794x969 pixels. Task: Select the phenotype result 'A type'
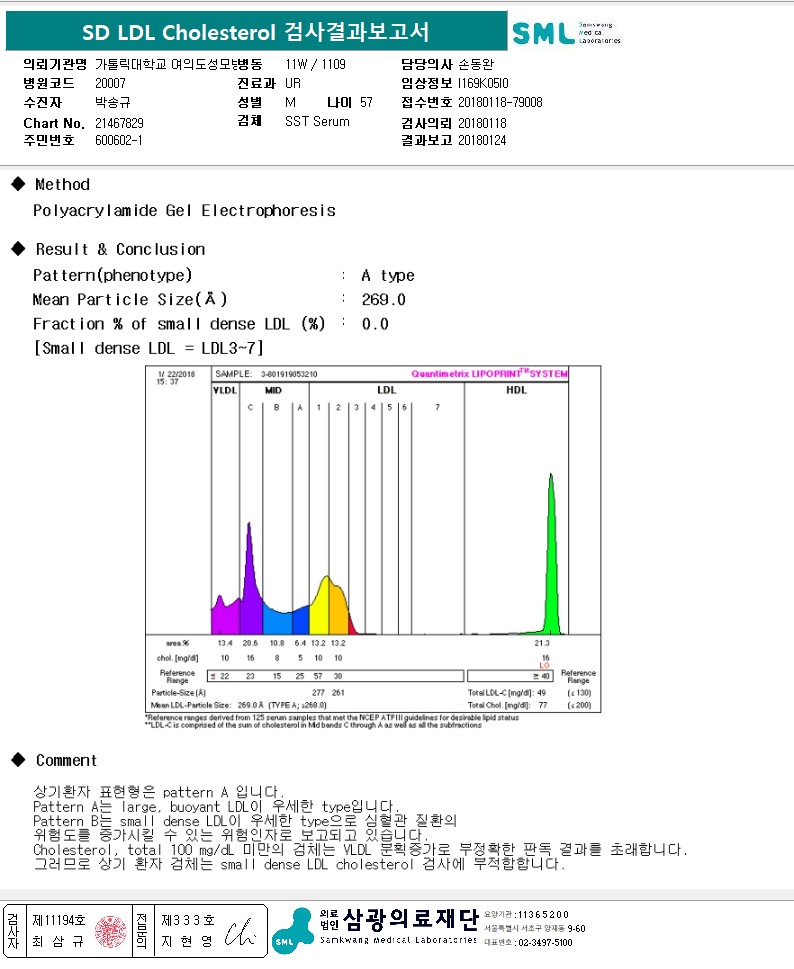pos(387,275)
